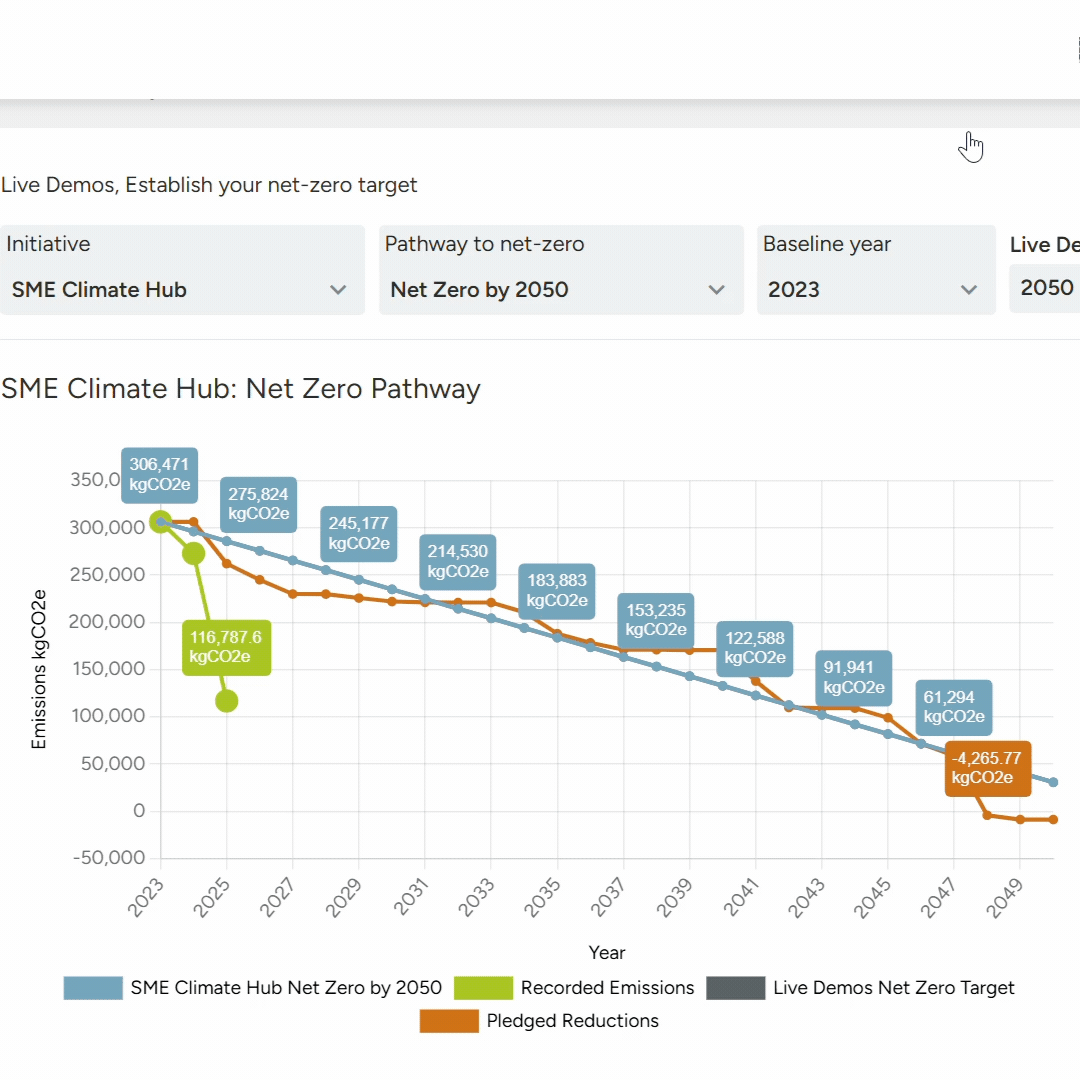The image size is (1080, 1080).
Task: Open the Pathway to net-zero dropdown
Action: click(561, 270)
